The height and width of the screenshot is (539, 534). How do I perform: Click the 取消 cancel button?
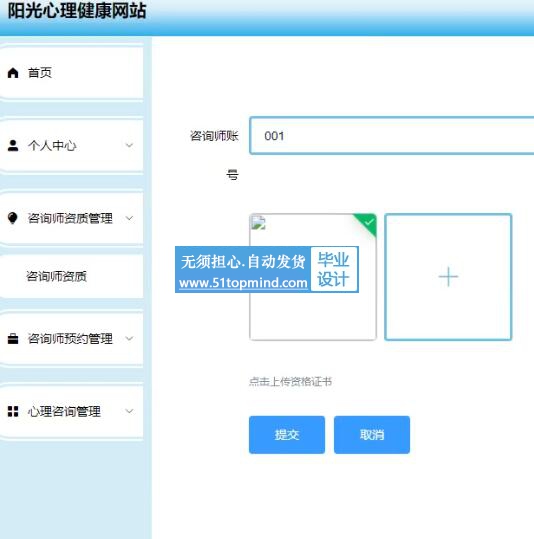click(372, 435)
